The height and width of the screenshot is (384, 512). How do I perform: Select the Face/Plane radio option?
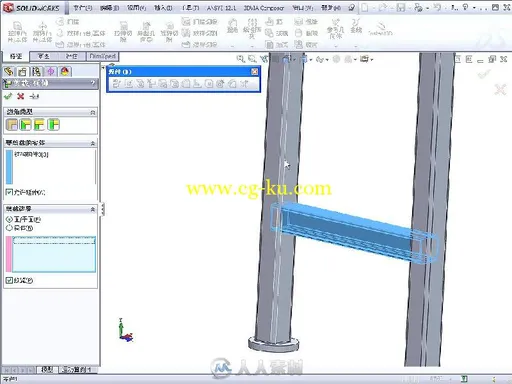pyautogui.click(x=9, y=219)
